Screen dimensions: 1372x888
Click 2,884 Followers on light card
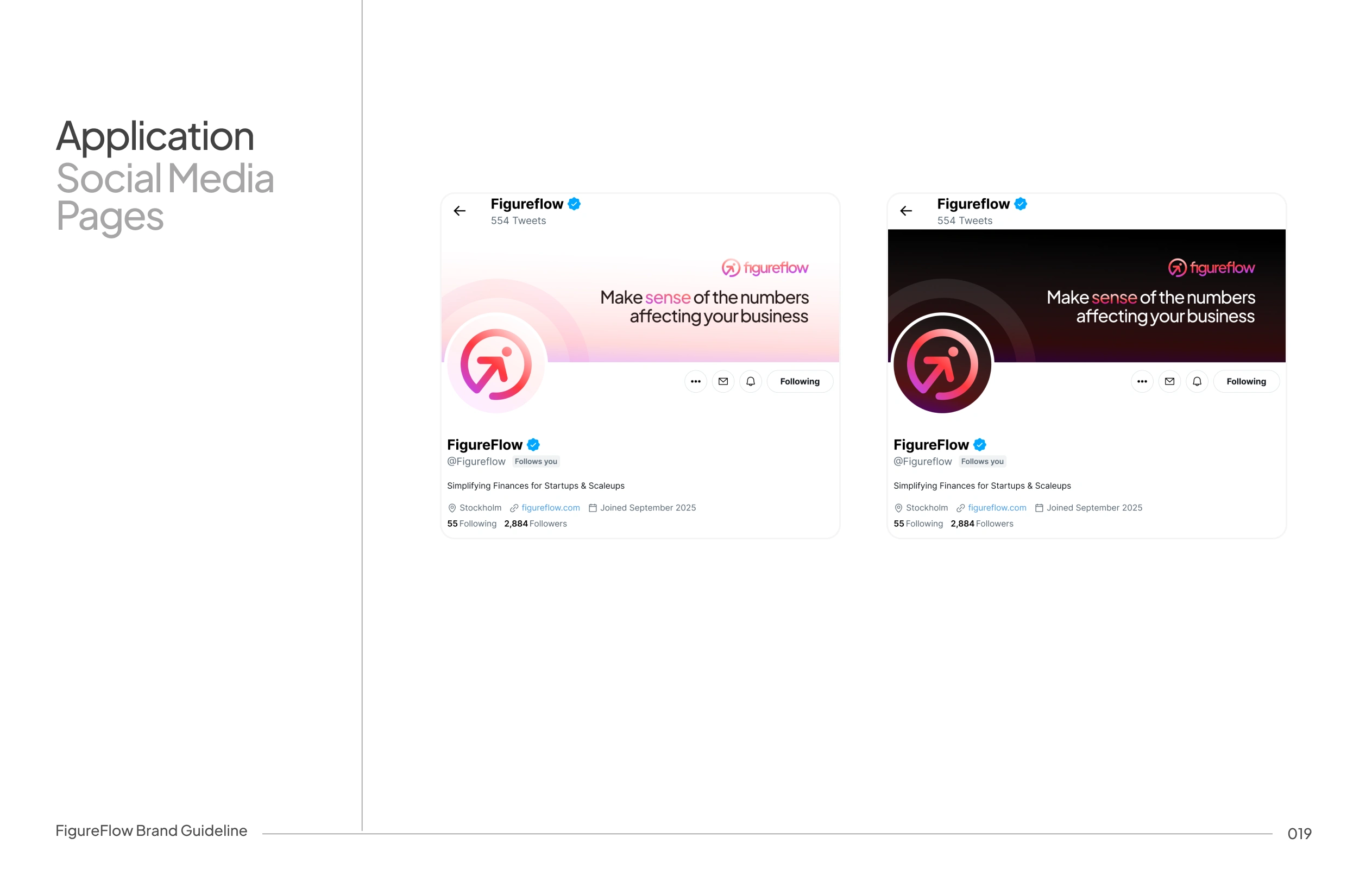[536, 524]
